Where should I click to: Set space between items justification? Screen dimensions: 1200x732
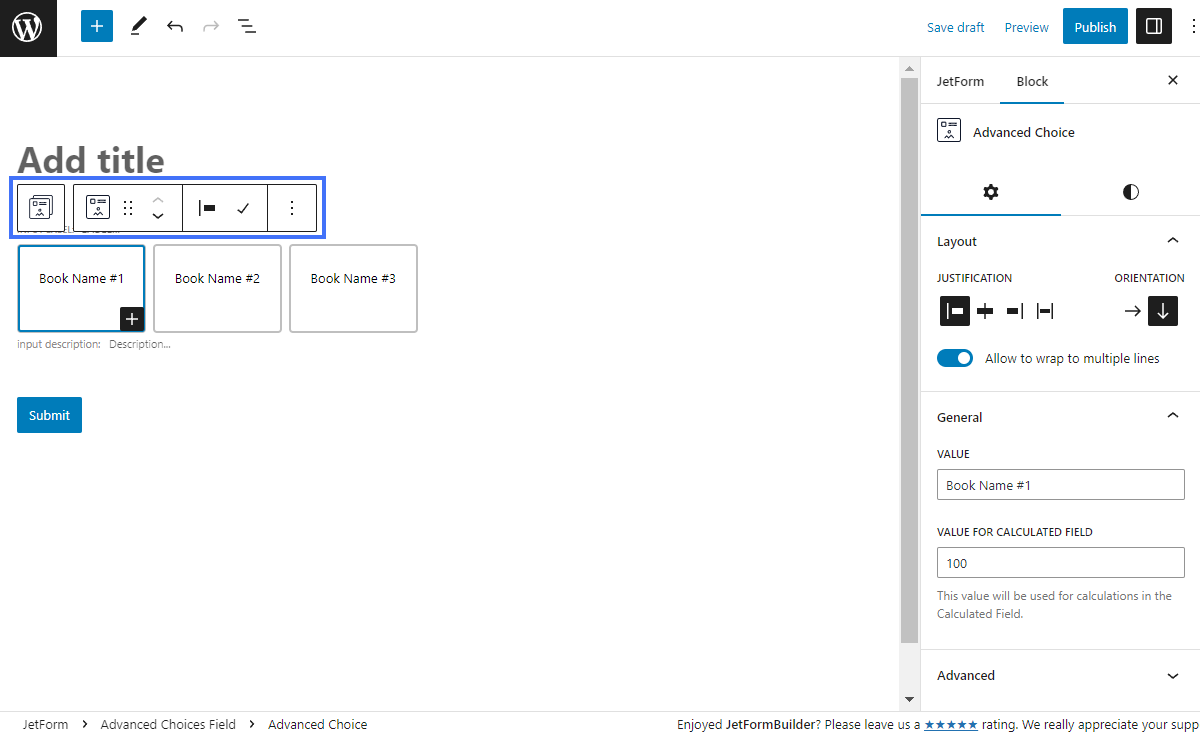pos(1045,311)
